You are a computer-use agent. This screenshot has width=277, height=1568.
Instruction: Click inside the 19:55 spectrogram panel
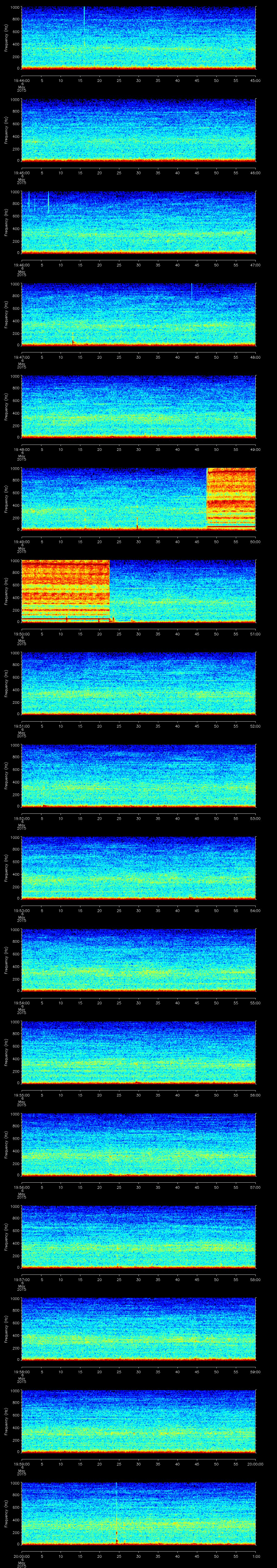tap(138, 1052)
